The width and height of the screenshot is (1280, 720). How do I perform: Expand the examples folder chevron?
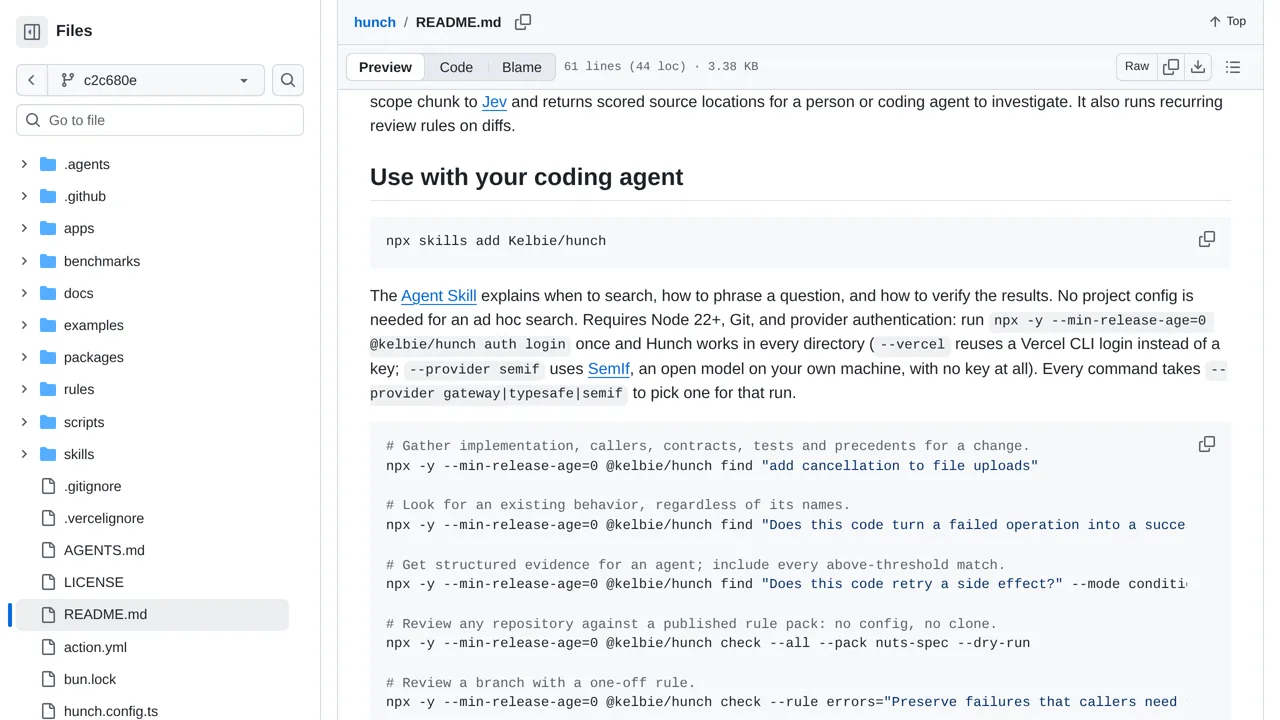24,325
